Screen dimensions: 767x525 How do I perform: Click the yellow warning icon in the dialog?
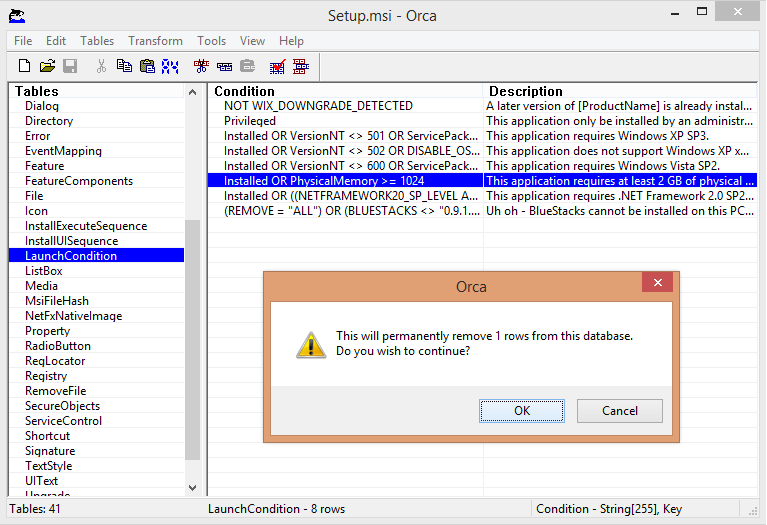(311, 344)
